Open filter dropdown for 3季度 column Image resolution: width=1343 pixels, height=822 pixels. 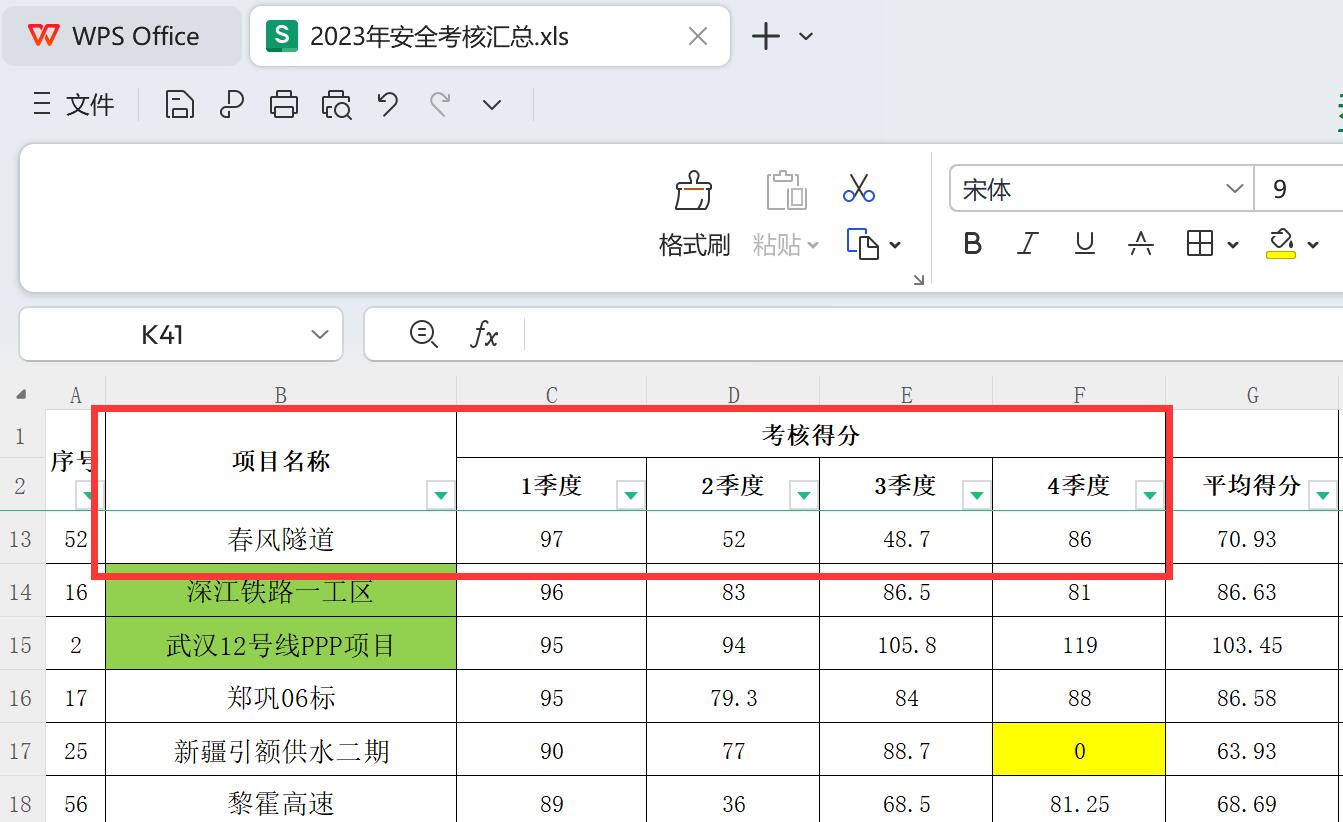[x=977, y=494]
